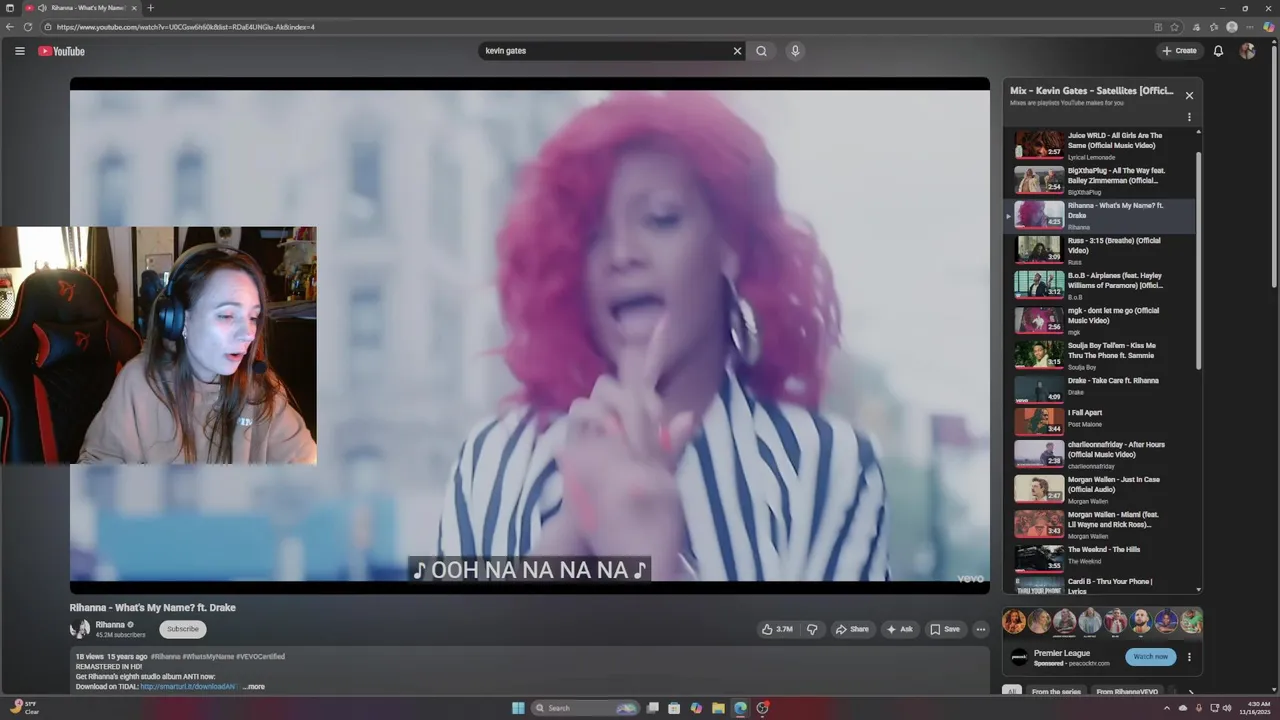This screenshot has height=720, width=1280.
Task: Select the All filter chip
Action: [x=1012, y=692]
